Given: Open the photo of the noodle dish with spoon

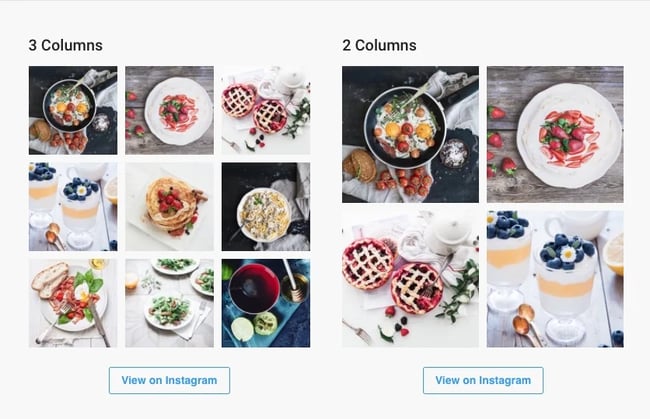Looking at the screenshot, I should pos(265,206).
